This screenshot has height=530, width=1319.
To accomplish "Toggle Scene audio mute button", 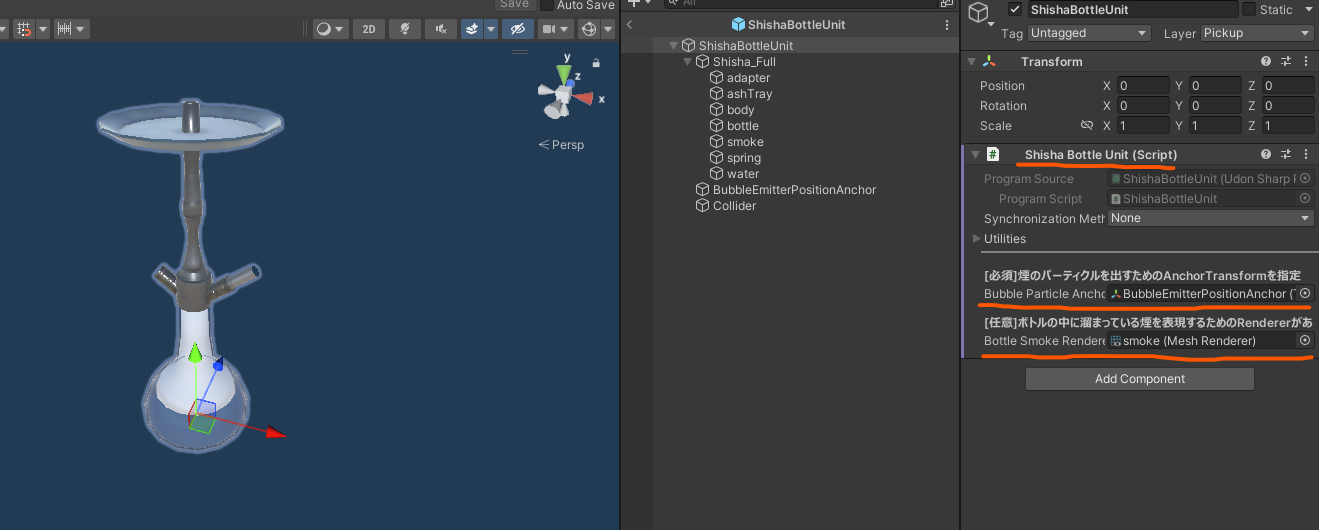I will (441, 29).
